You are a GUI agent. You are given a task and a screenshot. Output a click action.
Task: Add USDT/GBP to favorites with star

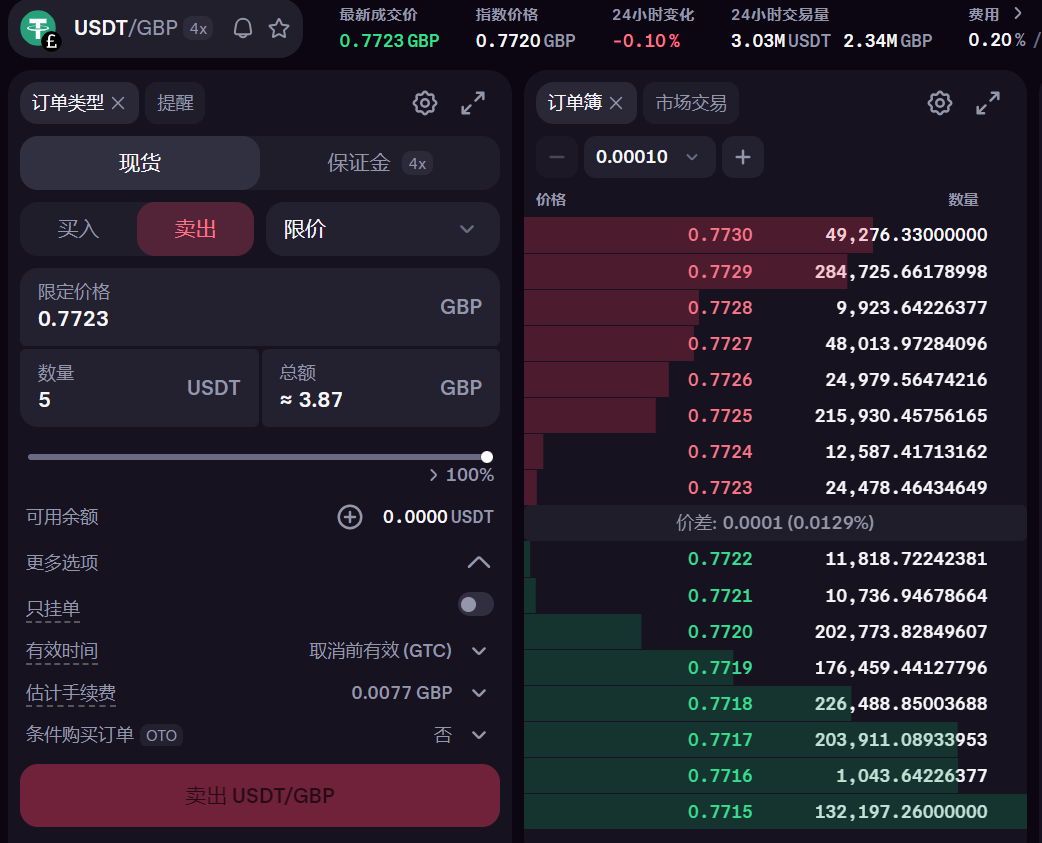pos(279,28)
